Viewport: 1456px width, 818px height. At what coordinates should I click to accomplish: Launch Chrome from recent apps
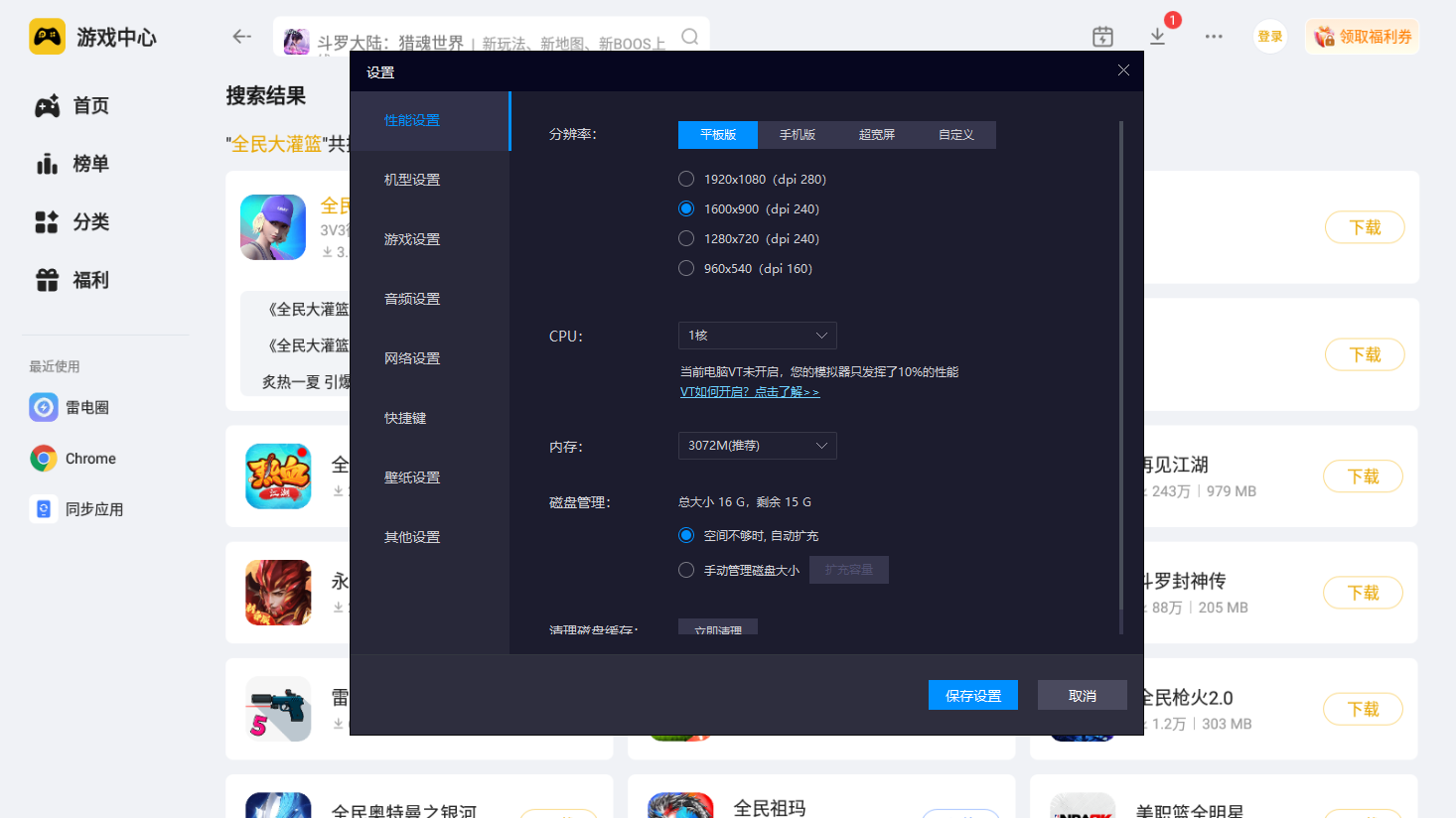pos(44,459)
